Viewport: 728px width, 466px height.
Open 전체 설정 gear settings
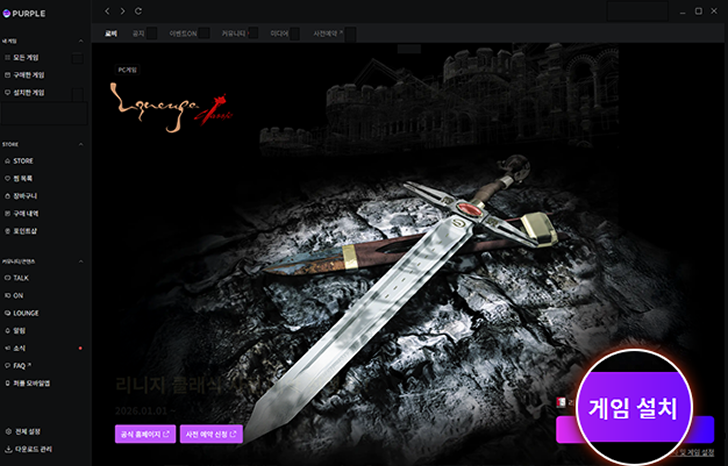coord(23,432)
